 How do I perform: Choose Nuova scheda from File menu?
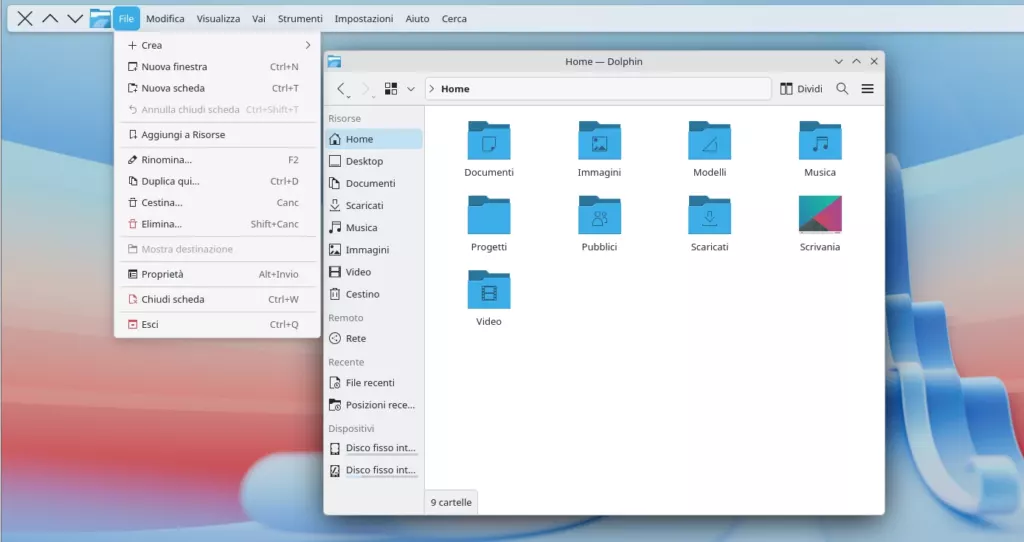217,88
